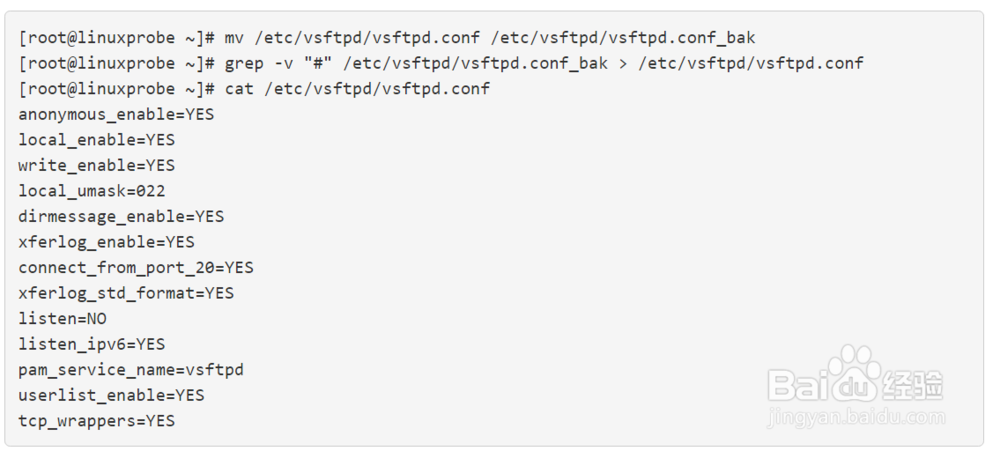Click the xferlog_std_format=YES line
Image resolution: width=1000 pixels, height=451 pixels.
pos(126,293)
